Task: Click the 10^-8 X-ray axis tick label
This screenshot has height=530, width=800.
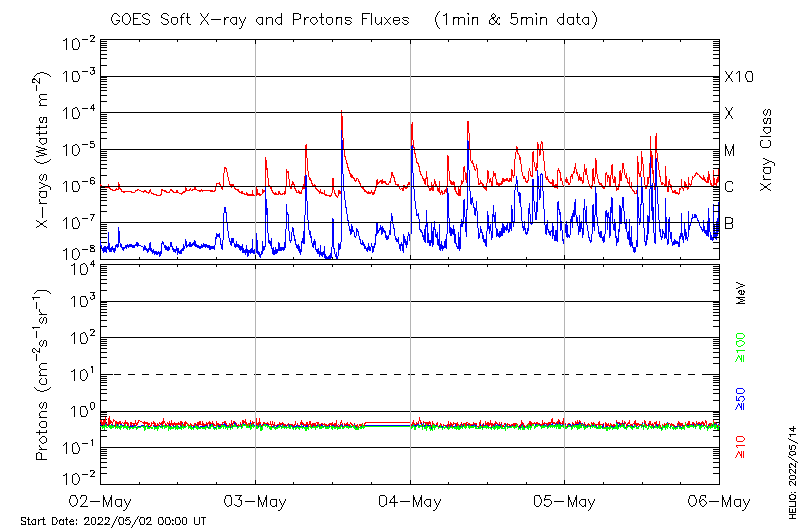Action: pos(79,253)
